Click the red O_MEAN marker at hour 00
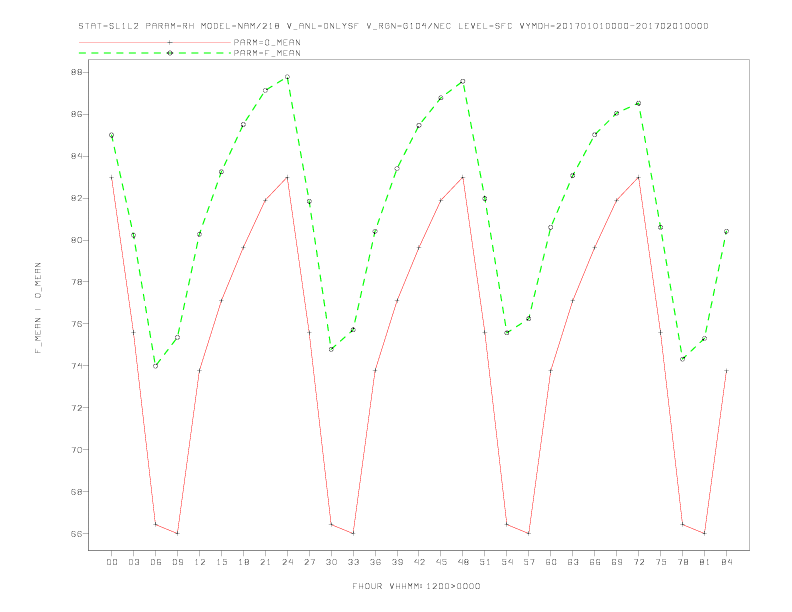792x612 pixels. (x=112, y=177)
